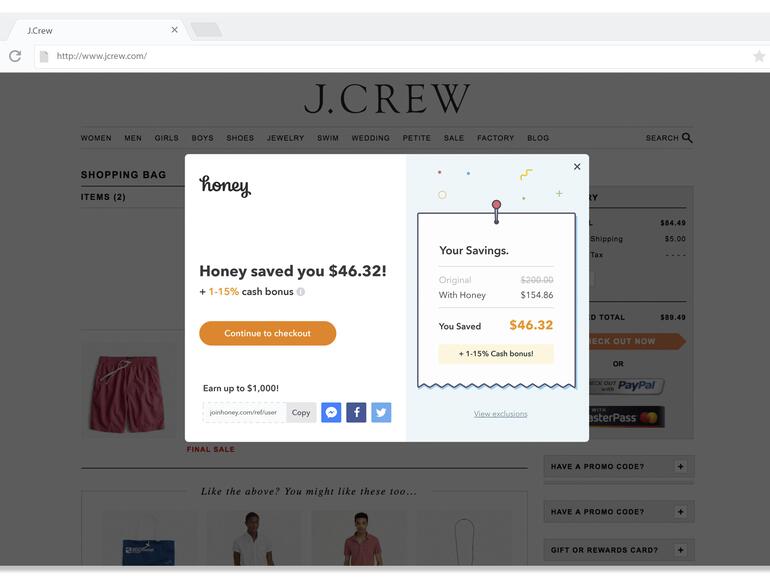The height and width of the screenshot is (578, 770).
Task: Expand the first Have a Promo Code section
Action: point(680,467)
